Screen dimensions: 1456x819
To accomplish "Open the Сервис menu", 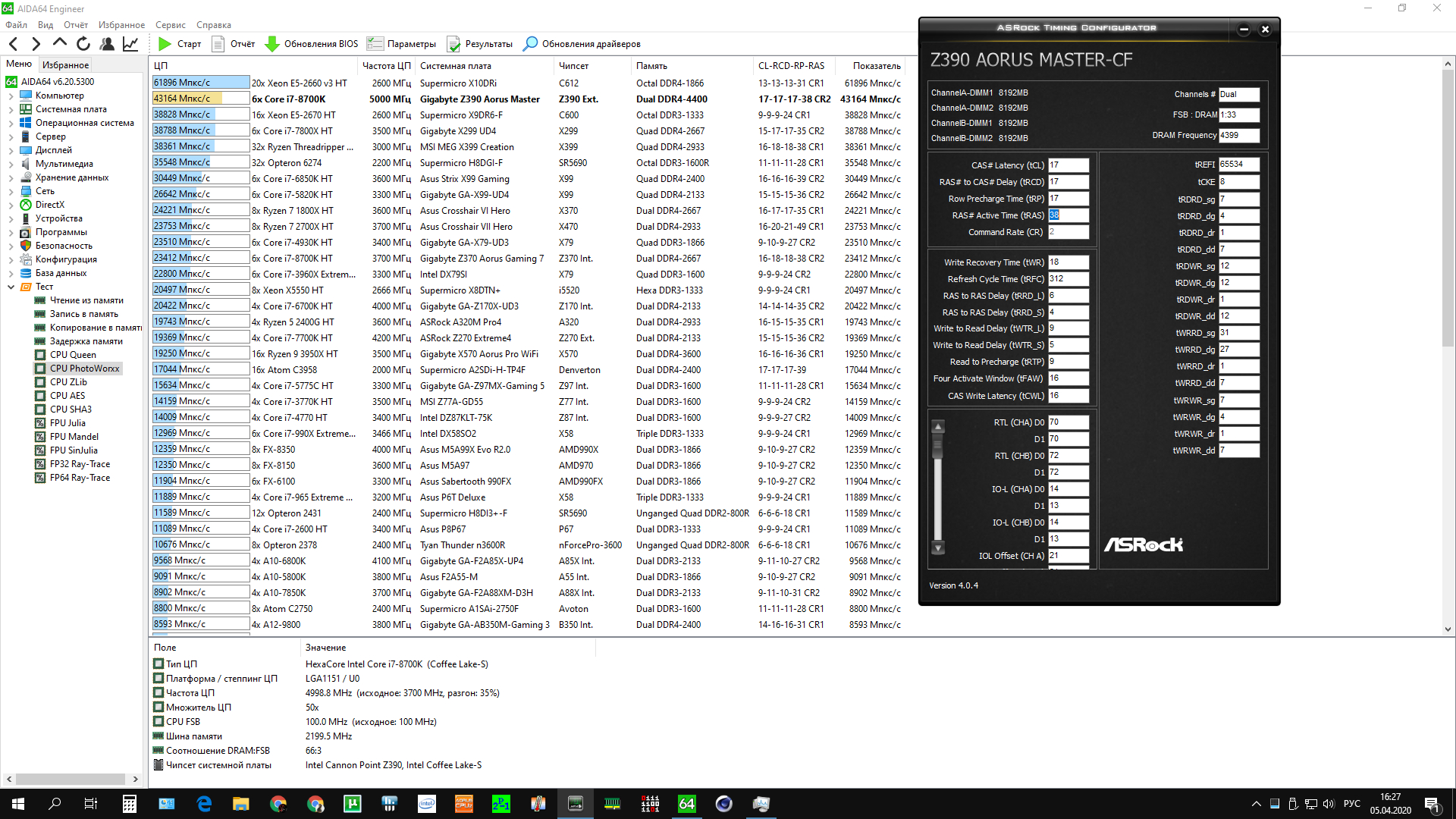I will (x=170, y=25).
